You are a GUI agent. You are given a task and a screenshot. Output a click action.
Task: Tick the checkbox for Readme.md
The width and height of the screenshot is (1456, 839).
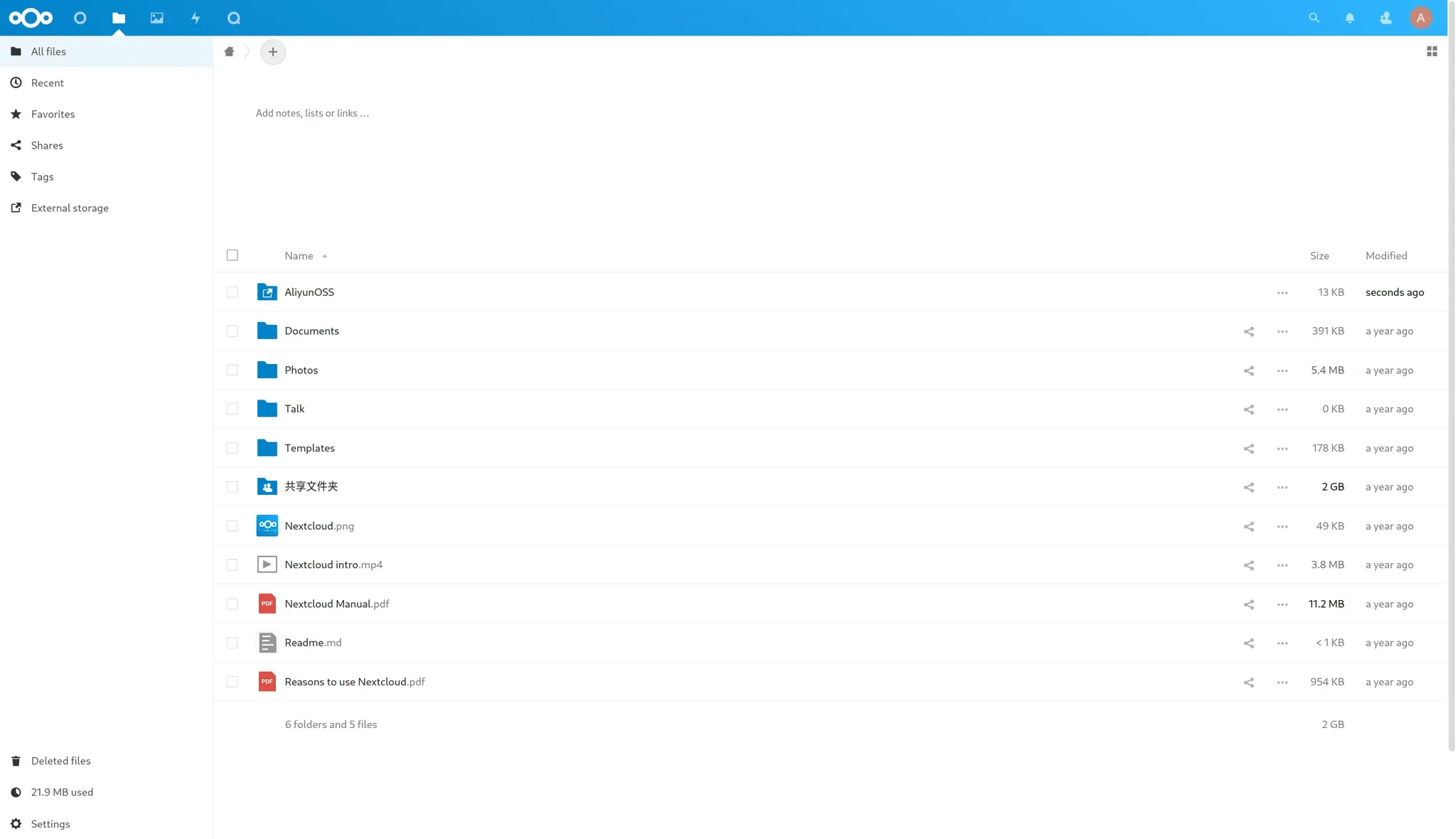coord(232,643)
